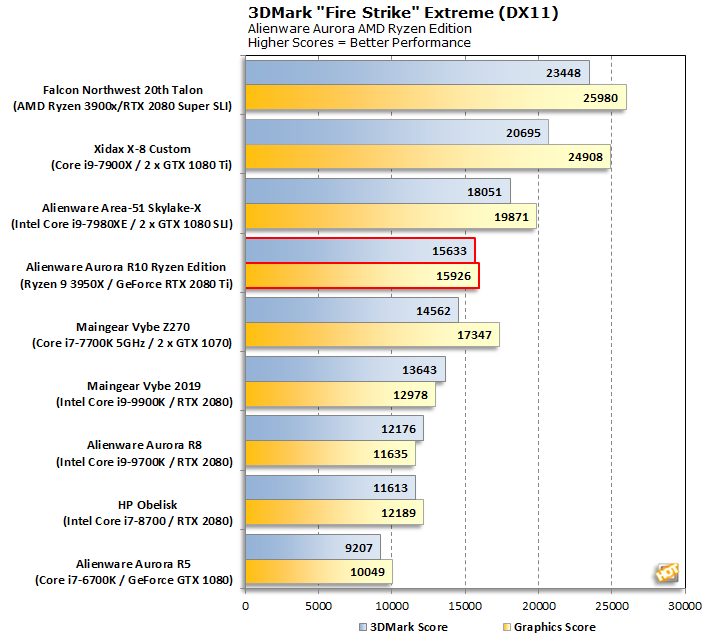Click the HOT watermark logo icon
This screenshot has height=638, width=708.
[x=667, y=573]
